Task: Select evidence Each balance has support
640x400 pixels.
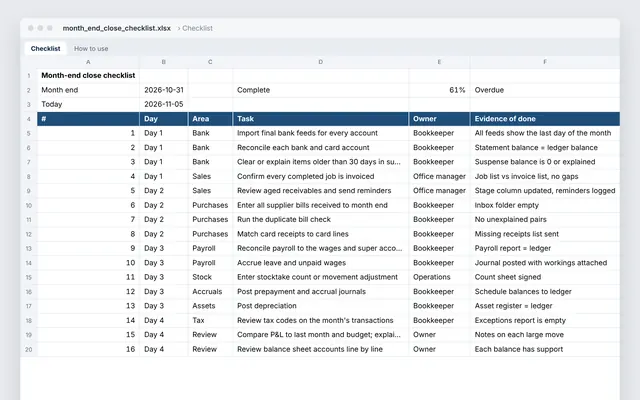Action: (545, 349)
